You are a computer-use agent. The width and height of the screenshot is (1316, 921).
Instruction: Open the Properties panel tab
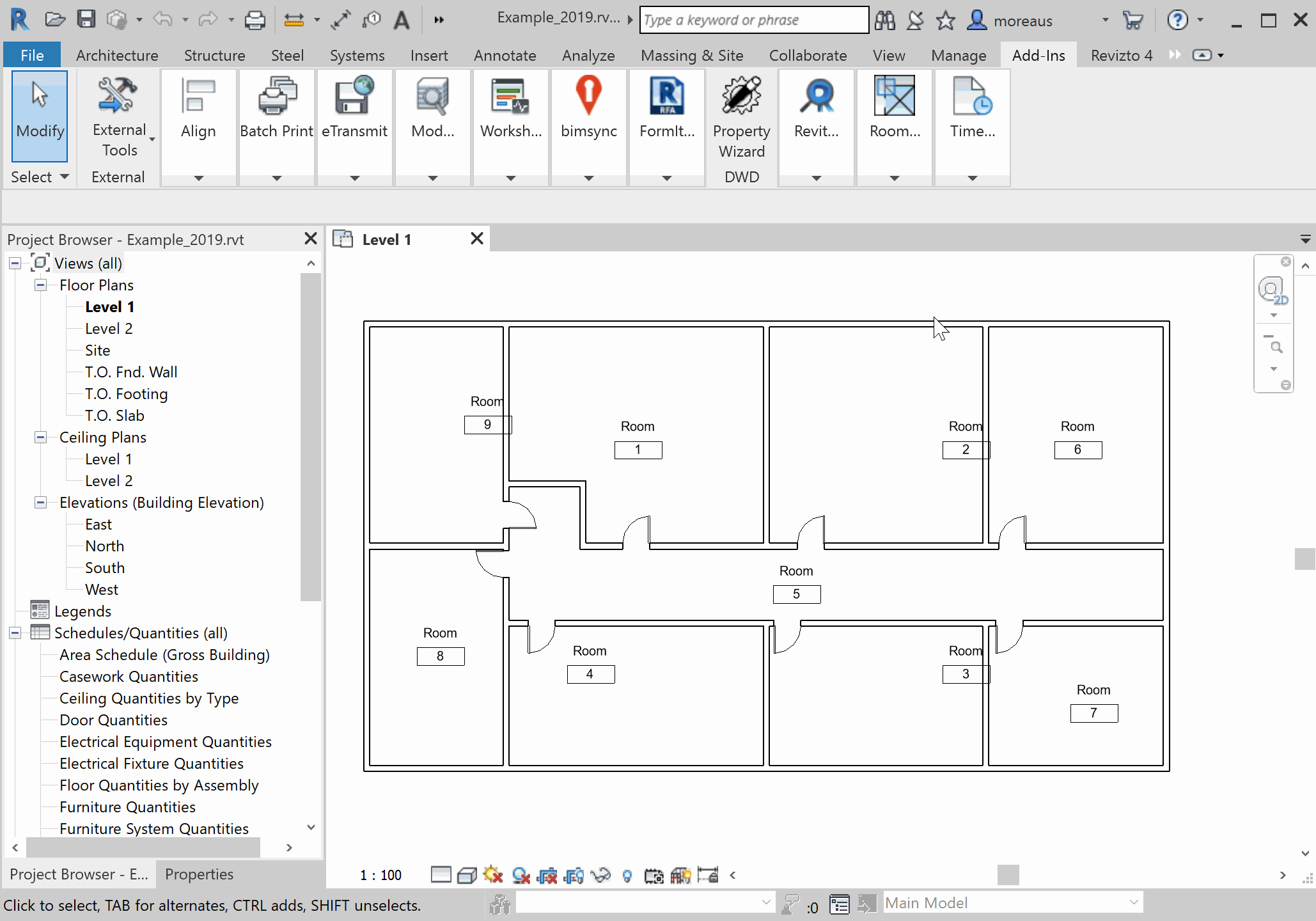199,874
